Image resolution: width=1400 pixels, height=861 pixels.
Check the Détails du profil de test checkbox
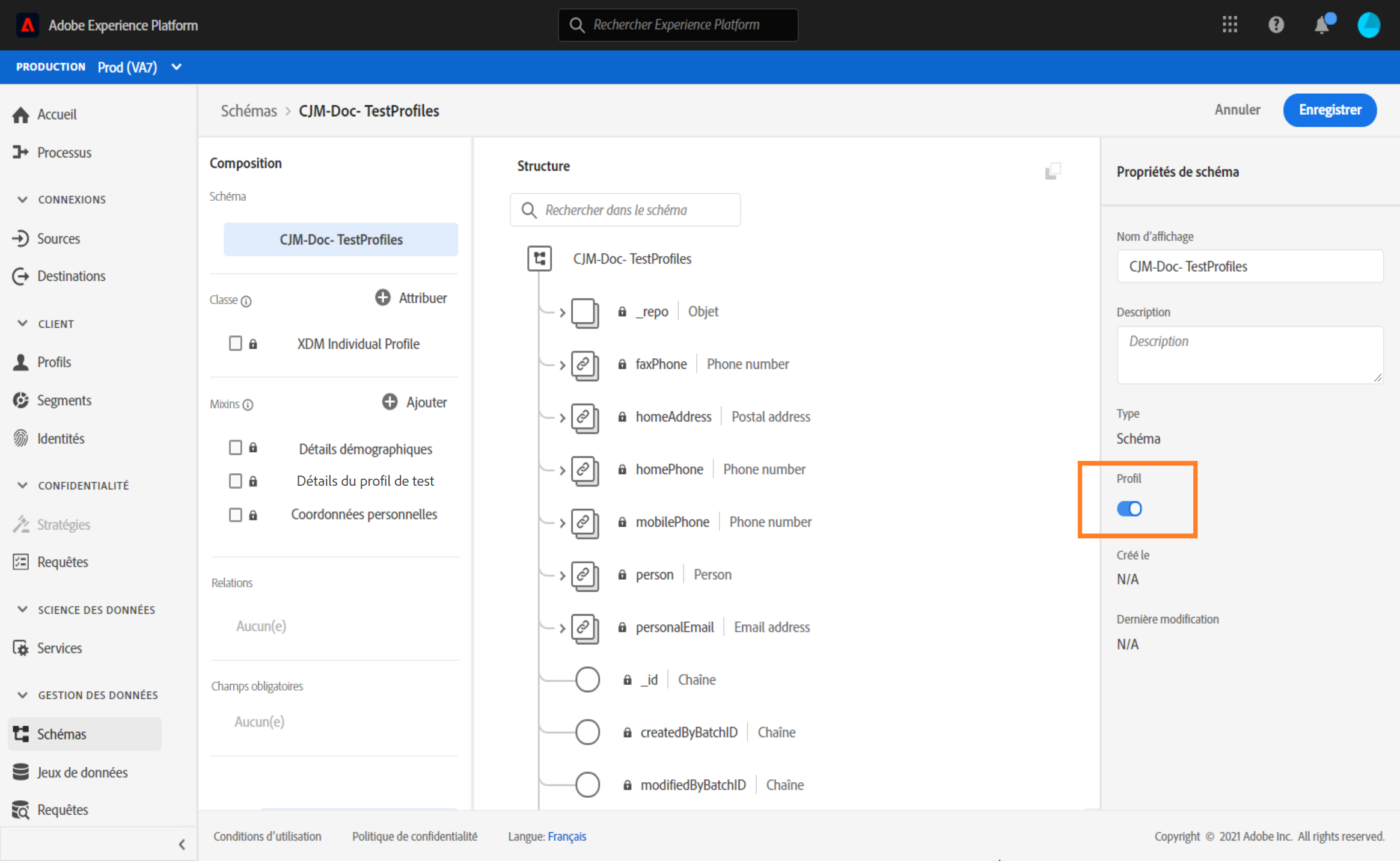click(x=235, y=481)
